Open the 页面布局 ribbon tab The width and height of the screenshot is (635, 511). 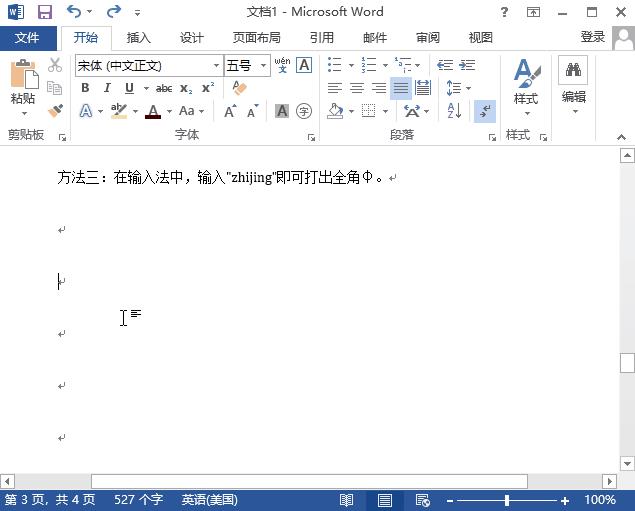(256, 37)
